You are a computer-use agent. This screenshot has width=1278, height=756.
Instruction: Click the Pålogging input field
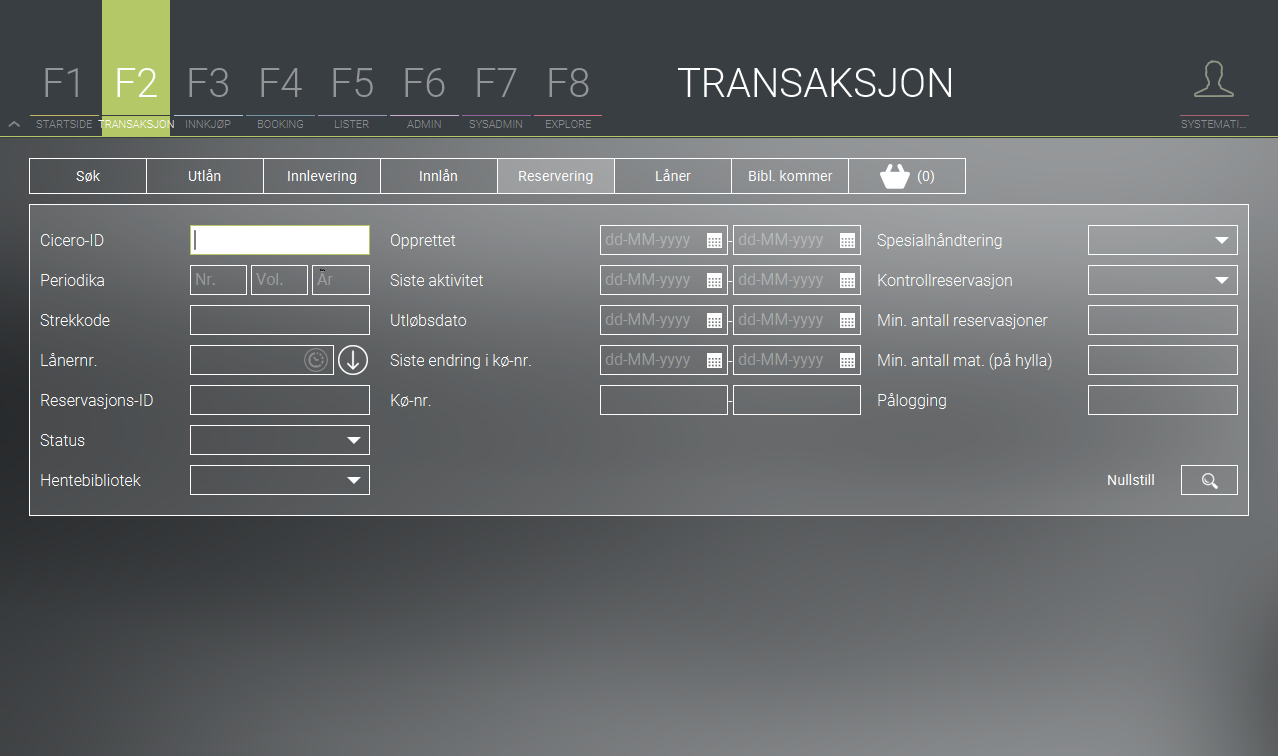tap(1163, 400)
